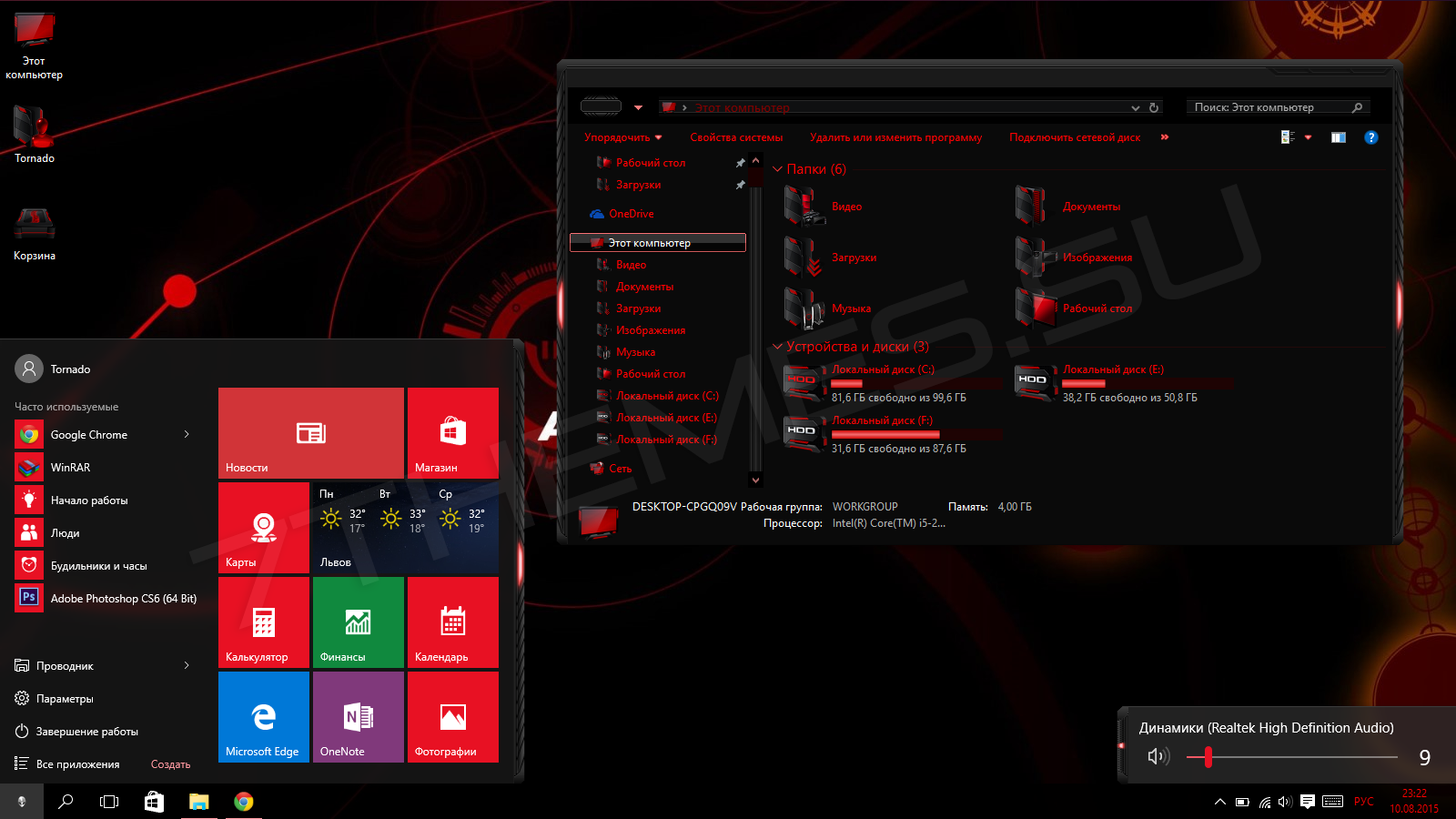Screen dimensions: 1456x819
Task: Click the preview pane icon in Explorer toolbar
Action: [1338, 137]
